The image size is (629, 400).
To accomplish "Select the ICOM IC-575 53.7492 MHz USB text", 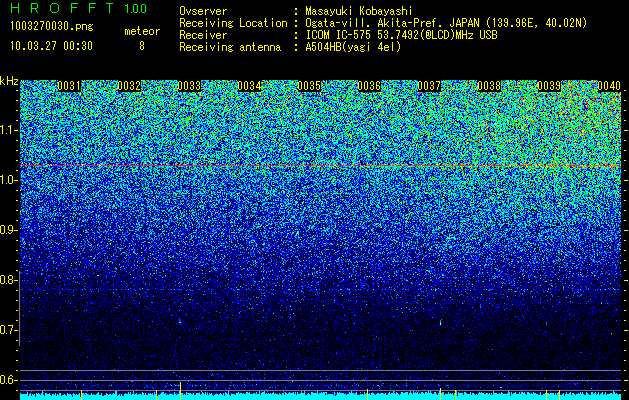I will coord(401,35).
